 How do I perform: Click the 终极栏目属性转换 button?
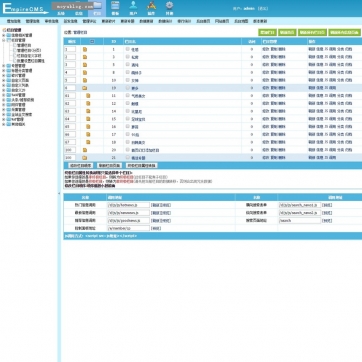(x=141, y=165)
